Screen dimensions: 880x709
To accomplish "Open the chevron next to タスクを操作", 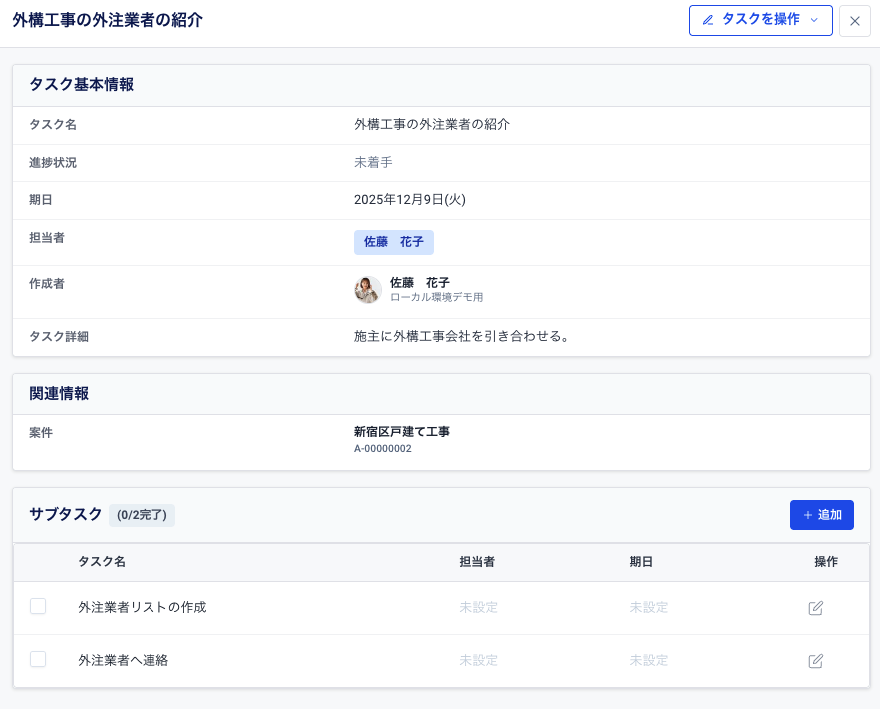I will tap(814, 20).
